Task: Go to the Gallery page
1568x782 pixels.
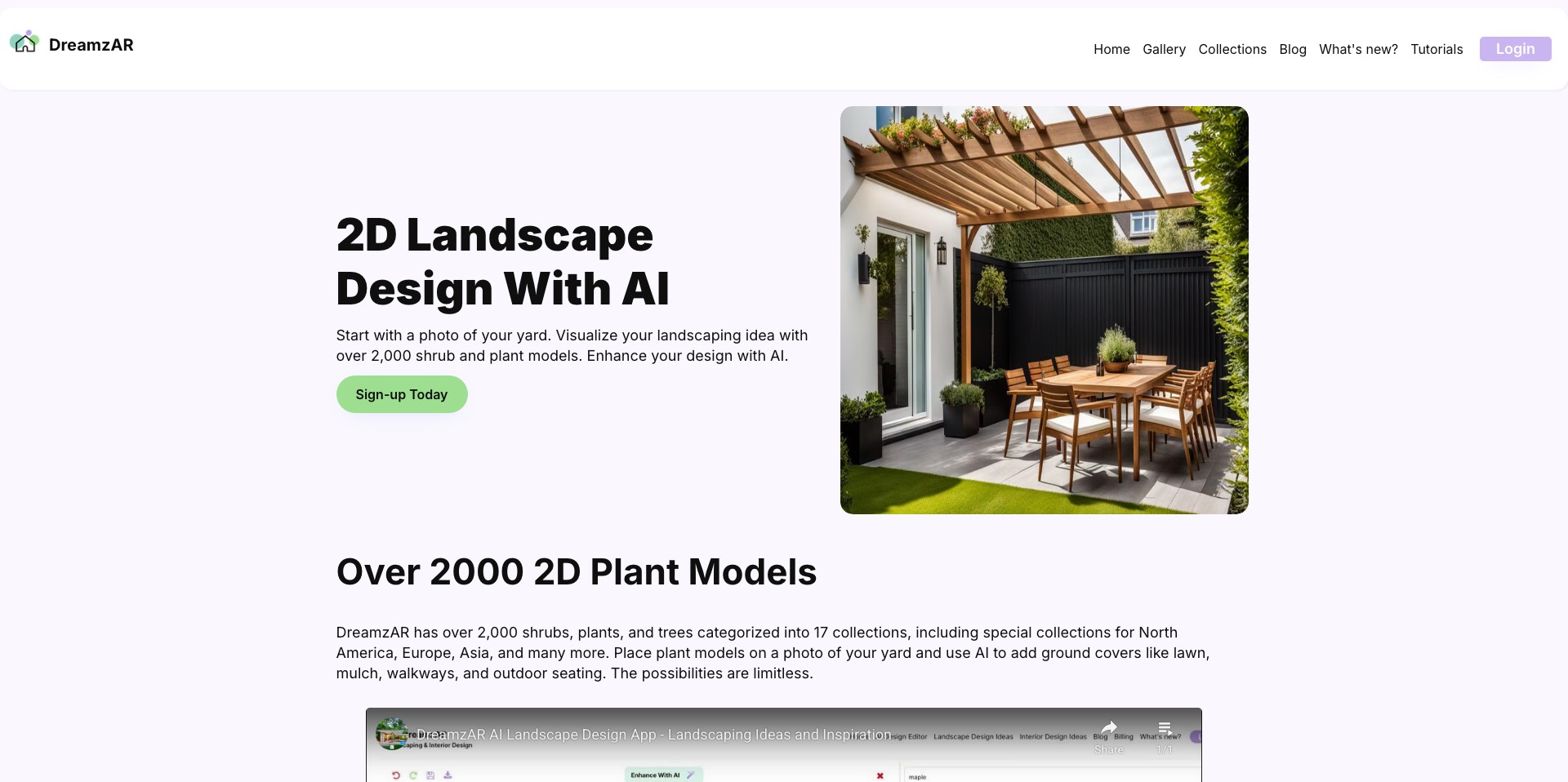Action: [1164, 49]
